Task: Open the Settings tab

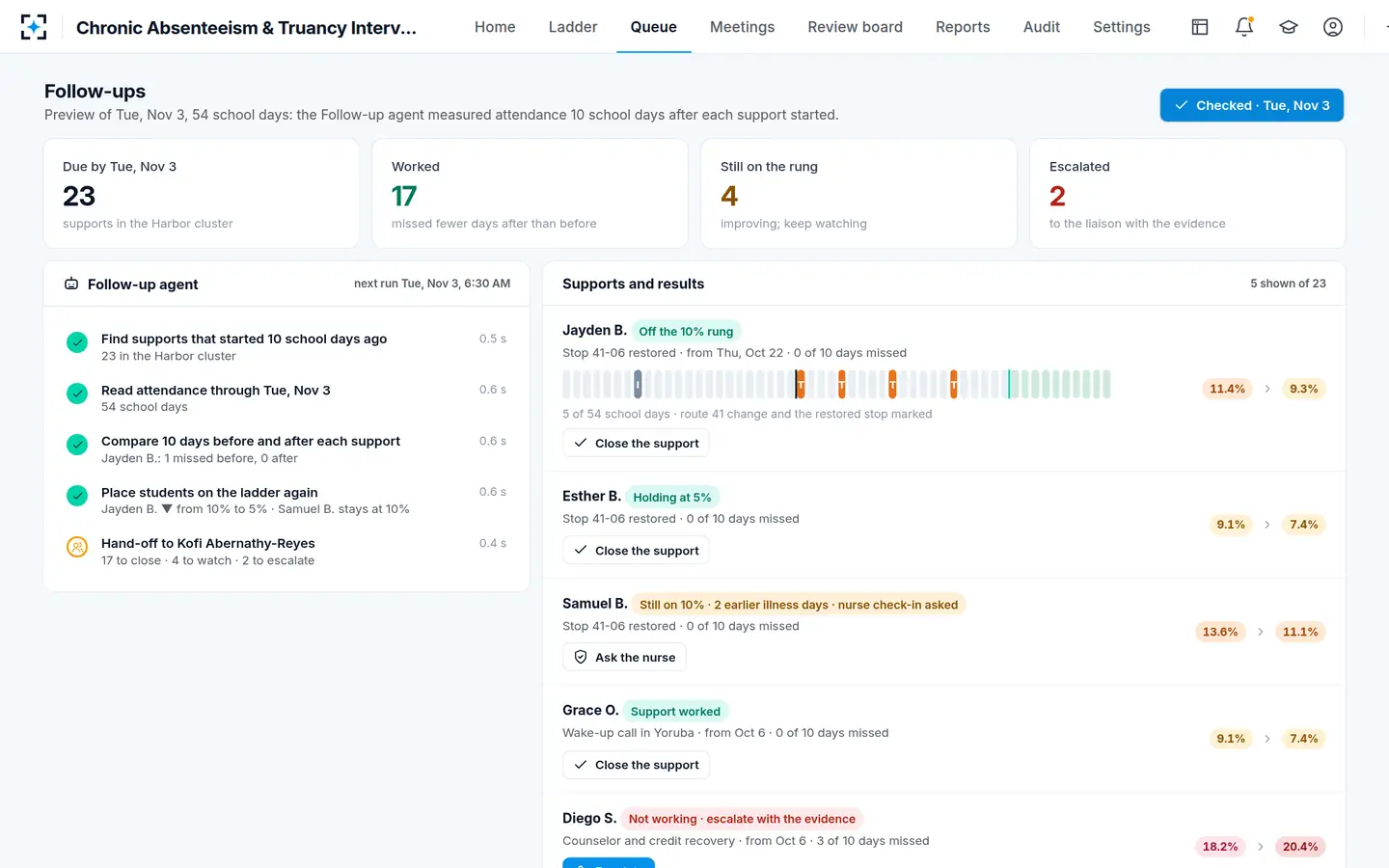Action: (x=1122, y=27)
